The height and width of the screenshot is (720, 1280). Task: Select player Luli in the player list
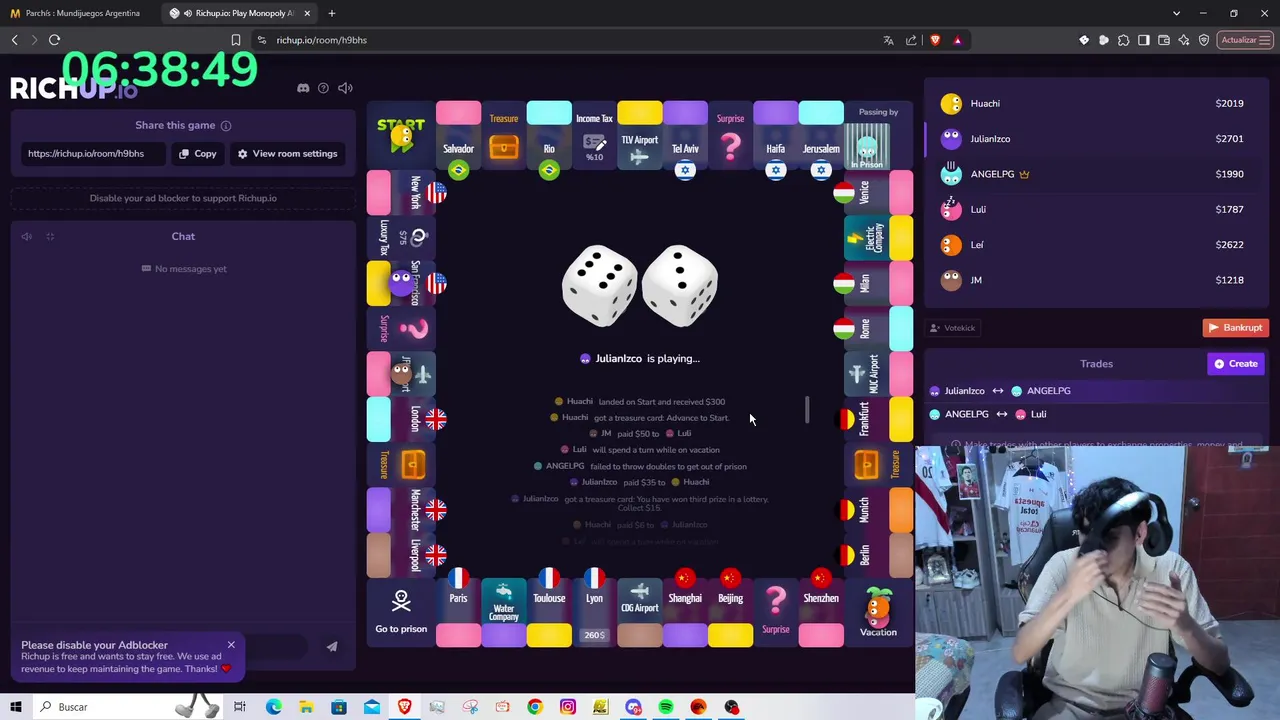tap(1096, 210)
